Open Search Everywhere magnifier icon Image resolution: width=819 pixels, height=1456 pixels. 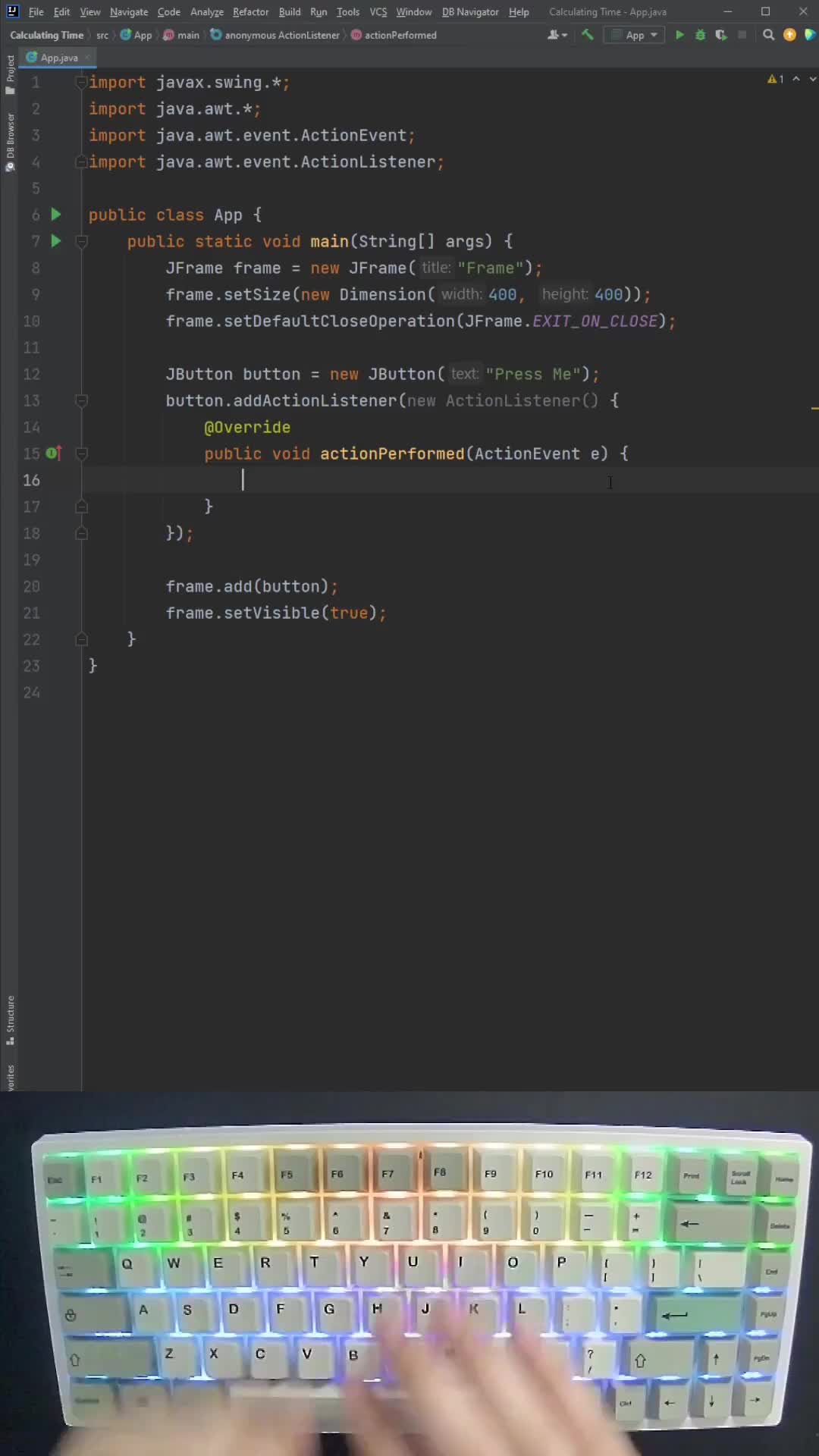pyautogui.click(x=768, y=35)
